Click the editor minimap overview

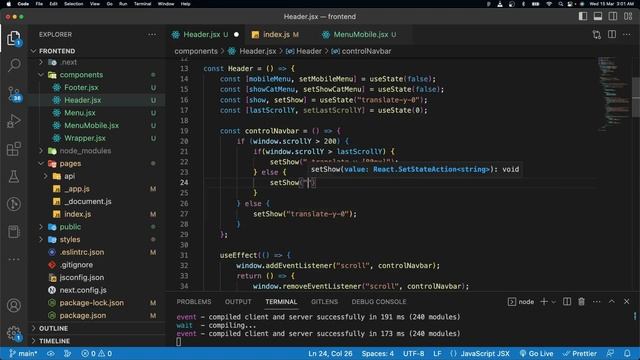tap(614, 94)
